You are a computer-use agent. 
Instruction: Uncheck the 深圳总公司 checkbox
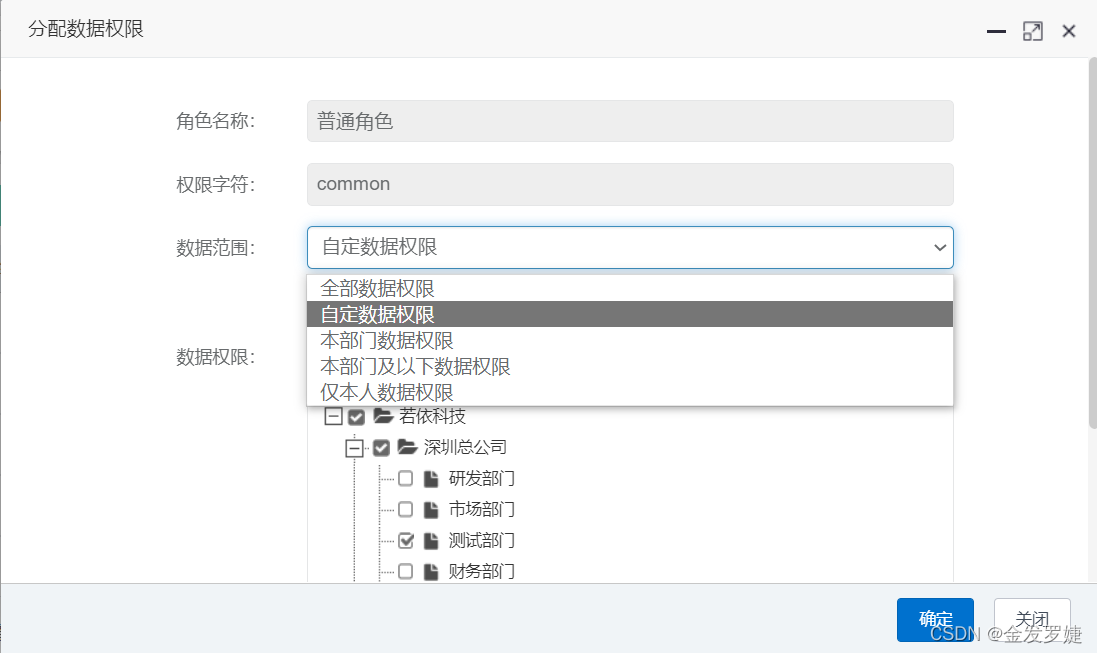pyautogui.click(x=381, y=448)
